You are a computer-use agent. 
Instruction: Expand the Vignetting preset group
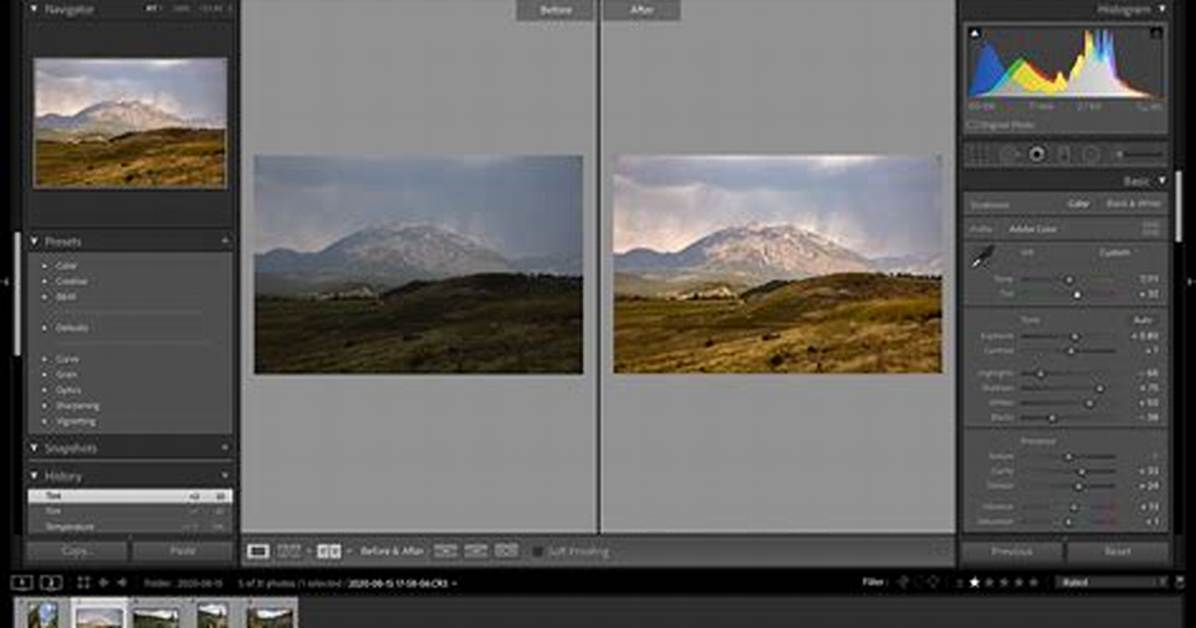pos(44,421)
